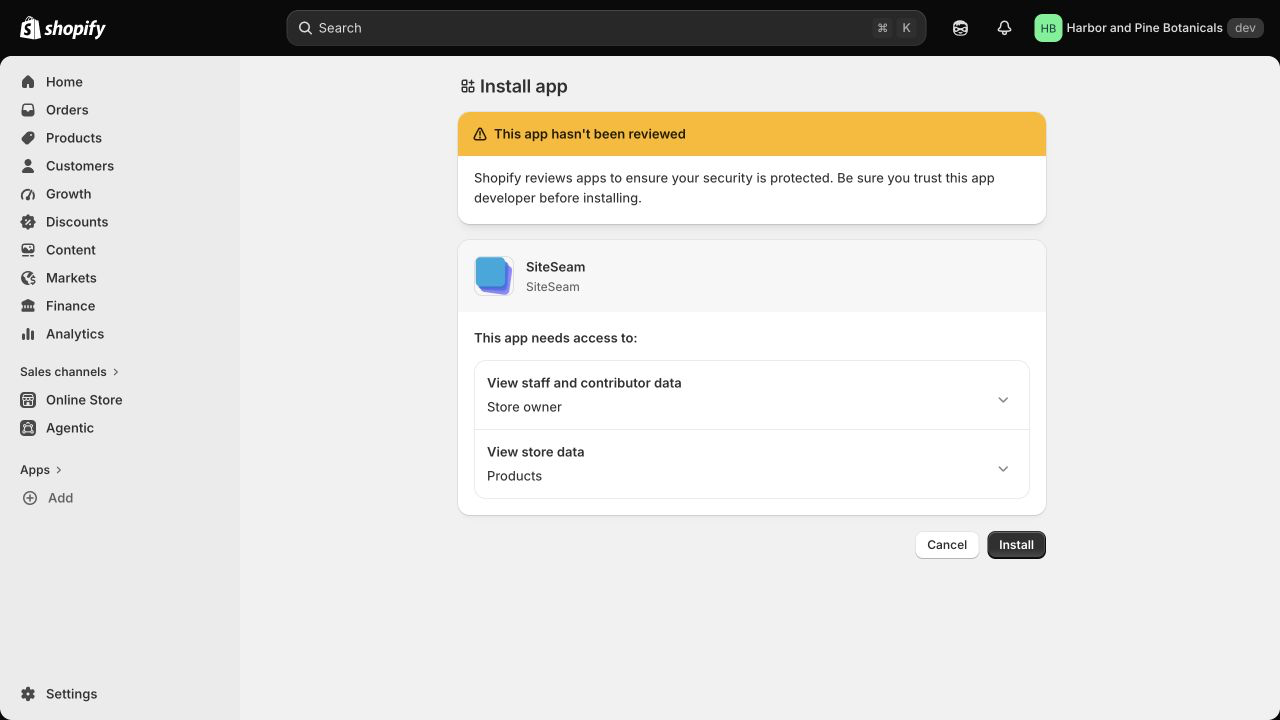Click the Home icon in sidebar
1280x720 pixels.
tap(28, 82)
